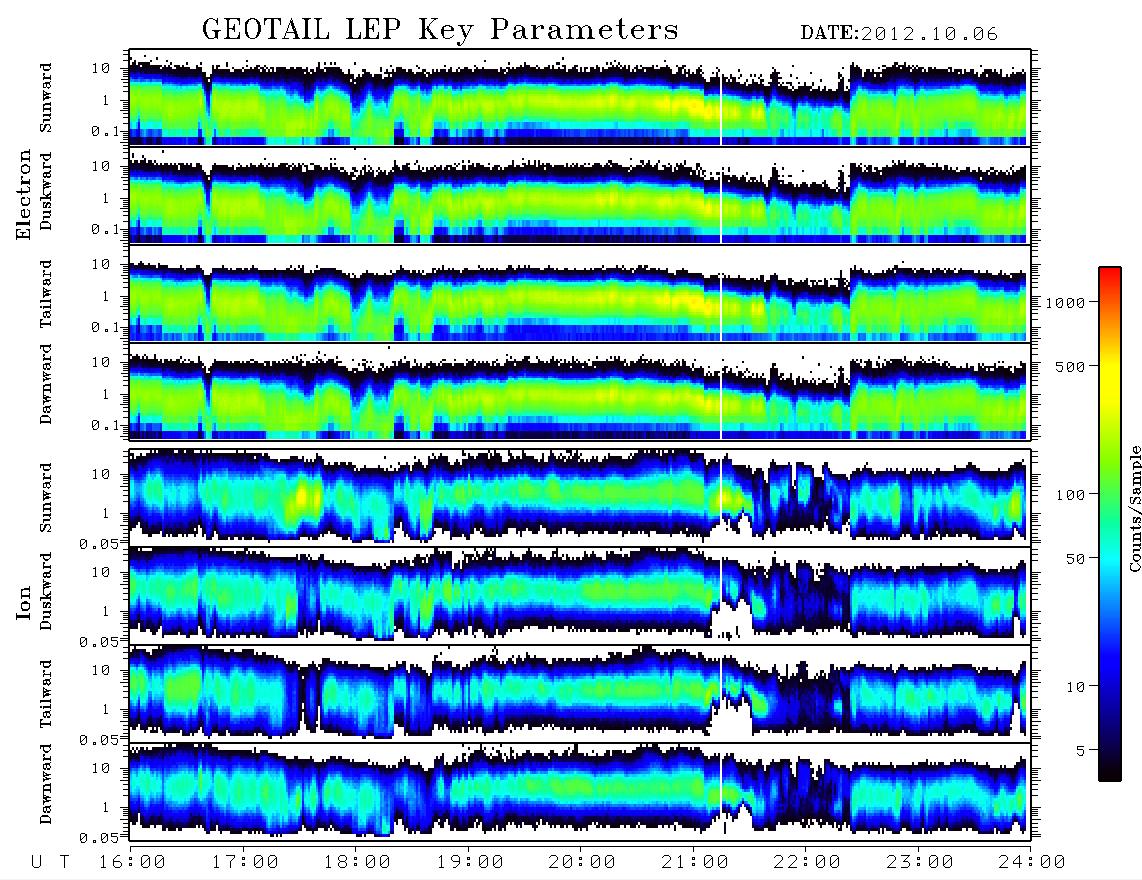The height and width of the screenshot is (880, 1142).
Task: Select the Ion Sunward panel label
Action: coord(46,497)
